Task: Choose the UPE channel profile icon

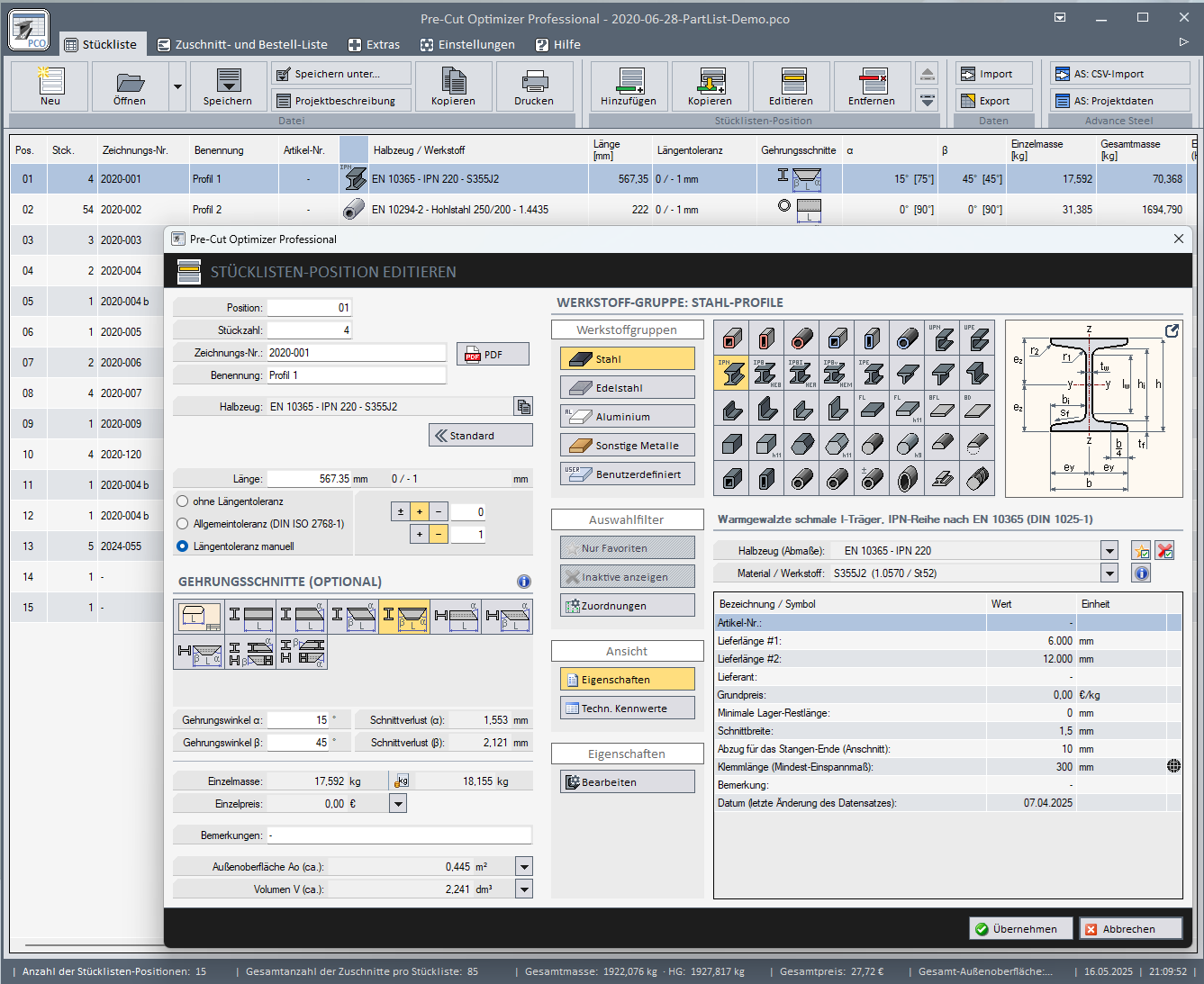Action: (x=977, y=338)
